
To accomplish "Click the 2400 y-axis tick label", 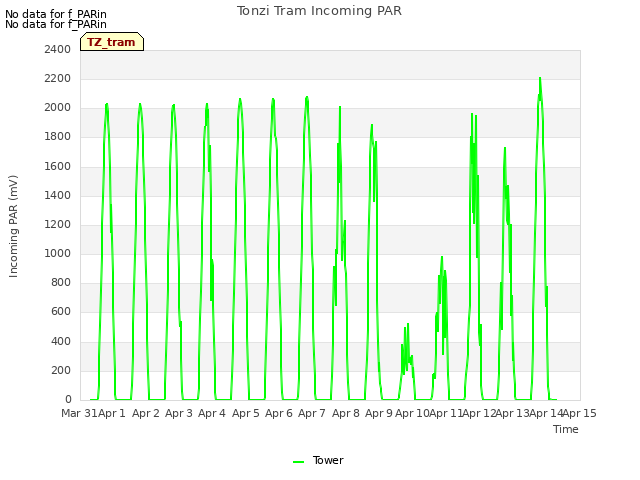I will pos(58,49).
